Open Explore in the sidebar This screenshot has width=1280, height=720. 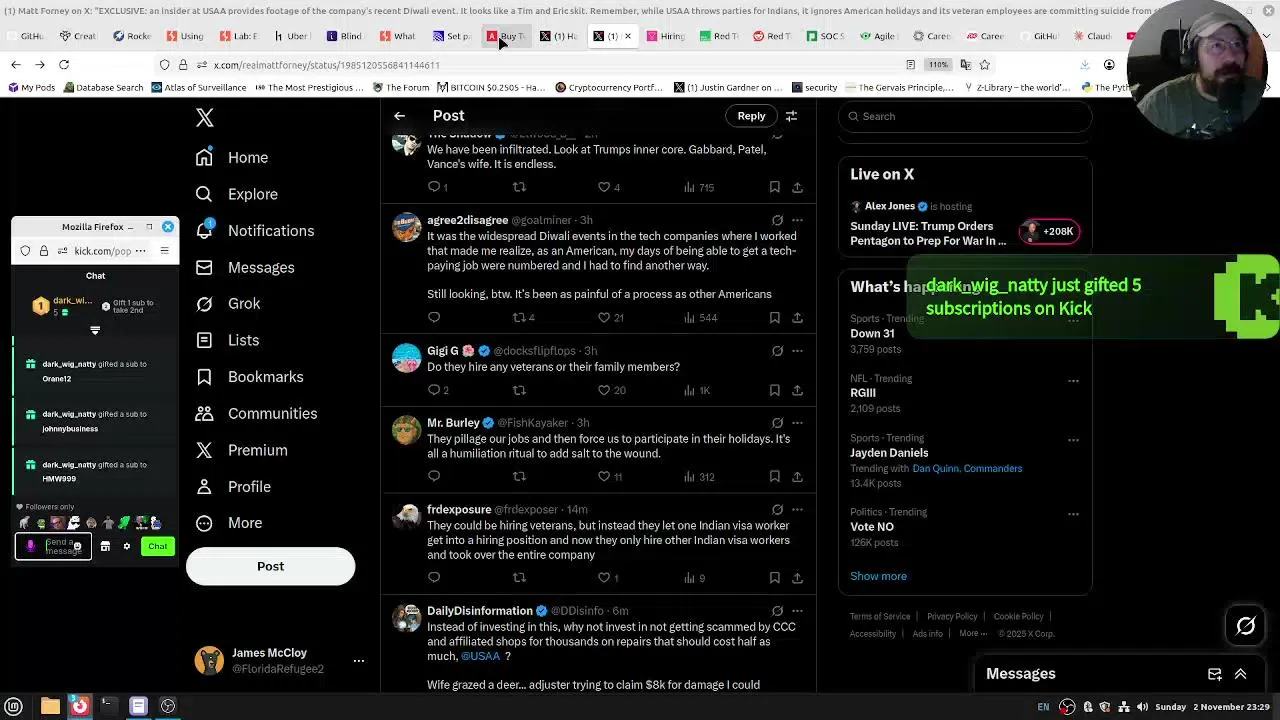coord(236,194)
